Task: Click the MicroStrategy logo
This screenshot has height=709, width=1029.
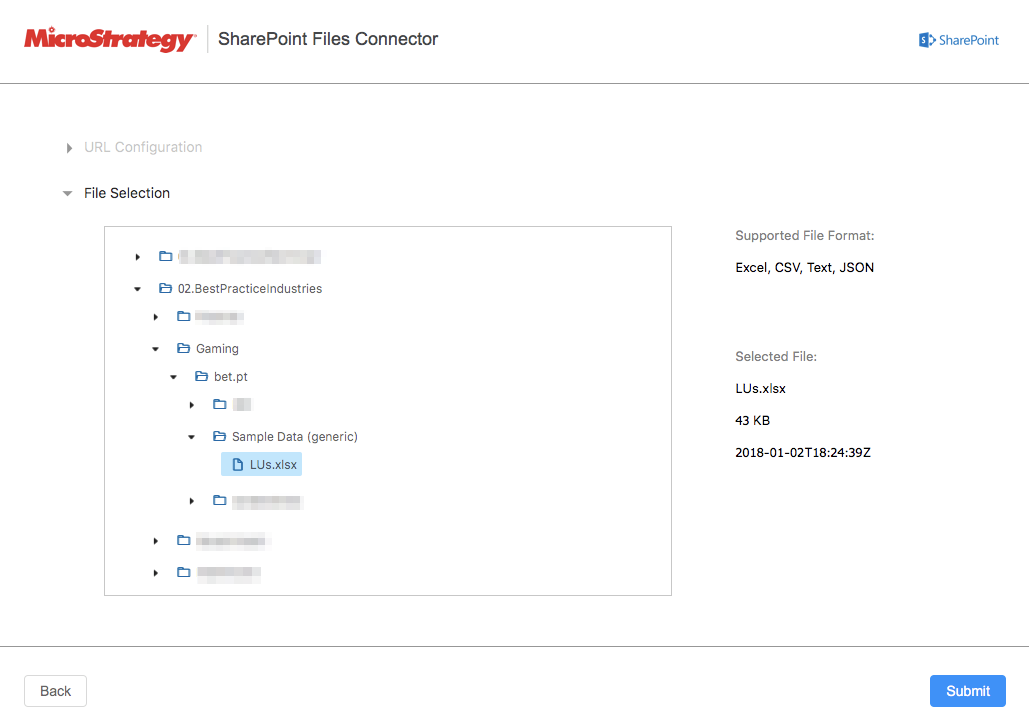Action: click(x=110, y=39)
